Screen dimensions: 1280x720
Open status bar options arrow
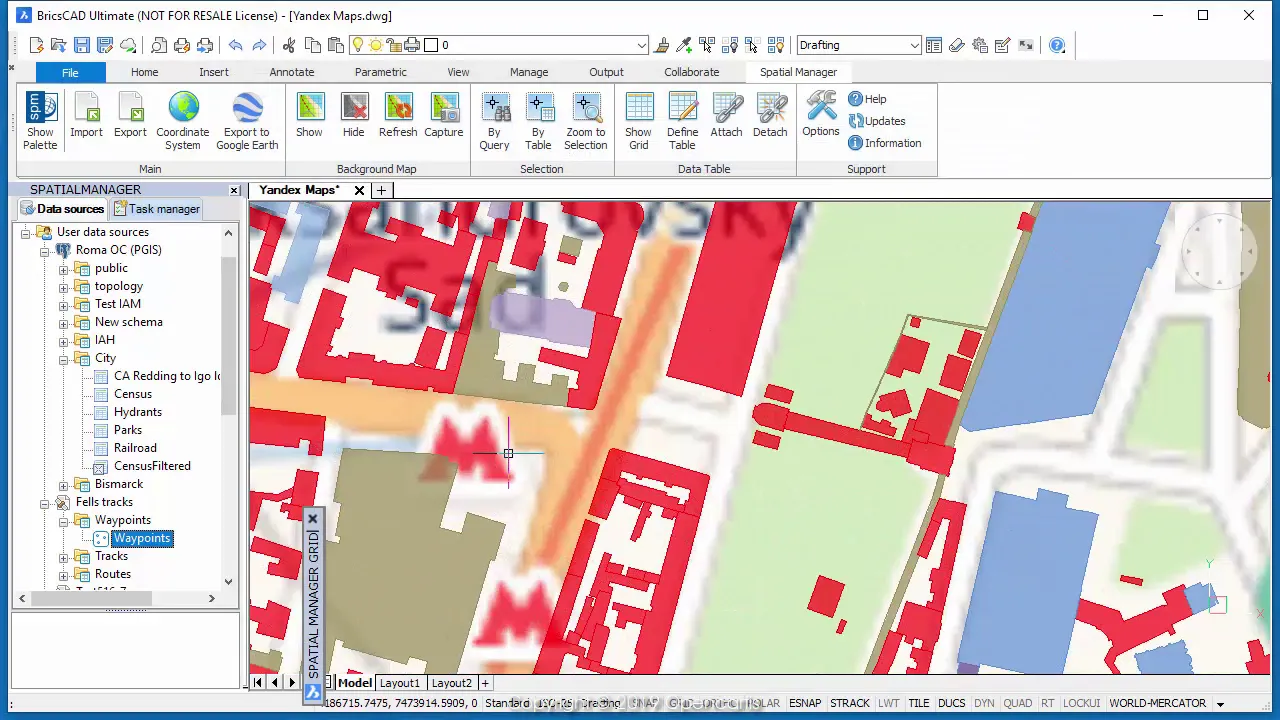(1220, 703)
